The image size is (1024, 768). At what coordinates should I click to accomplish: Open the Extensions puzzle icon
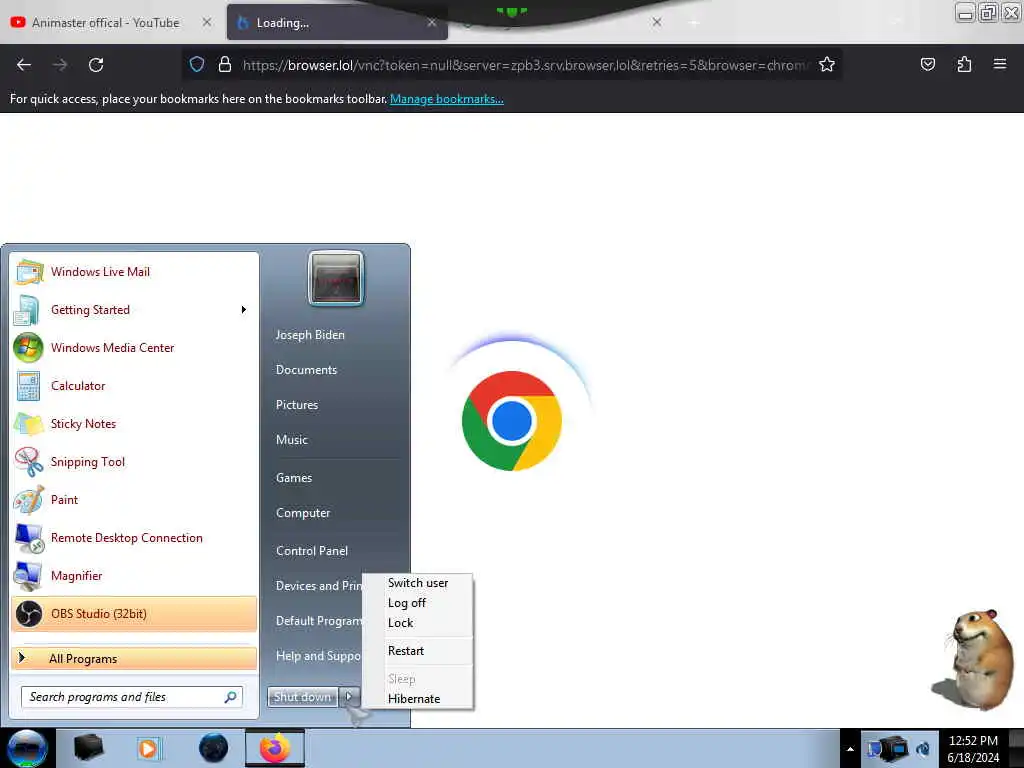pyautogui.click(x=964, y=65)
